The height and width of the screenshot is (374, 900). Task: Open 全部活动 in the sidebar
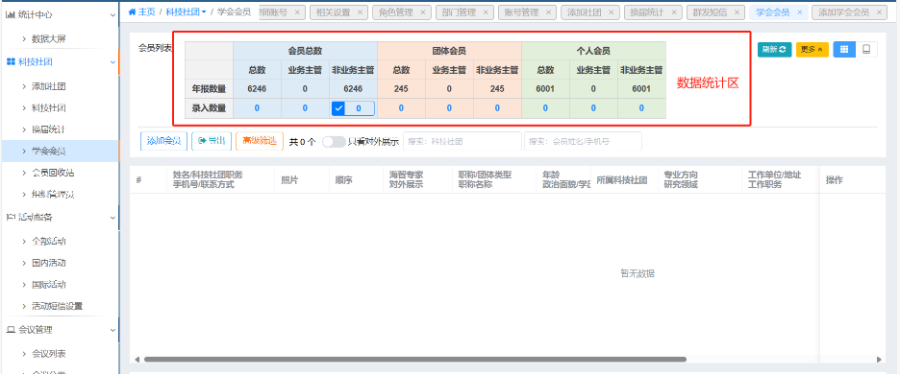(49, 241)
